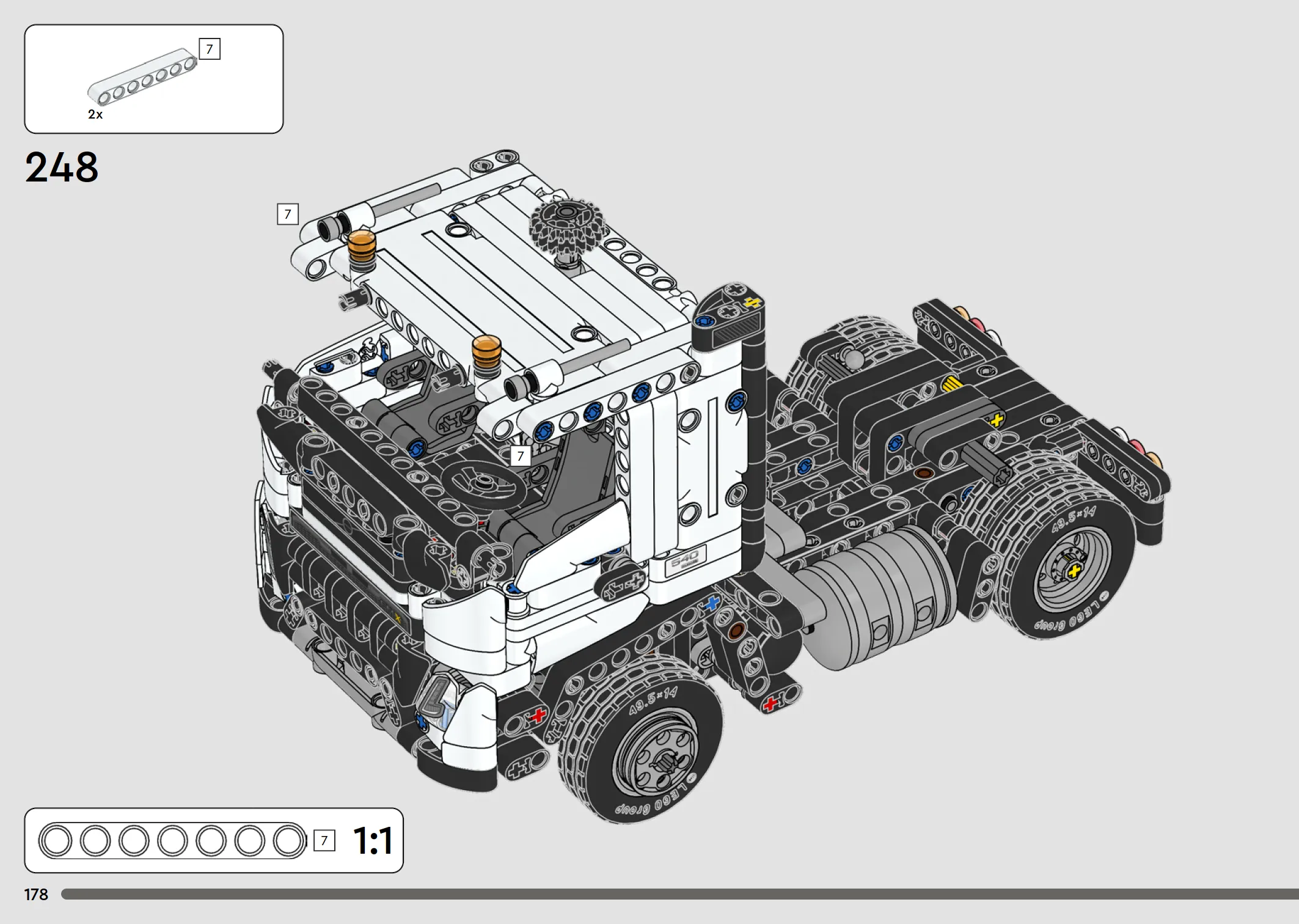
Task: Click the "2x" quantity label
Action: (x=95, y=114)
